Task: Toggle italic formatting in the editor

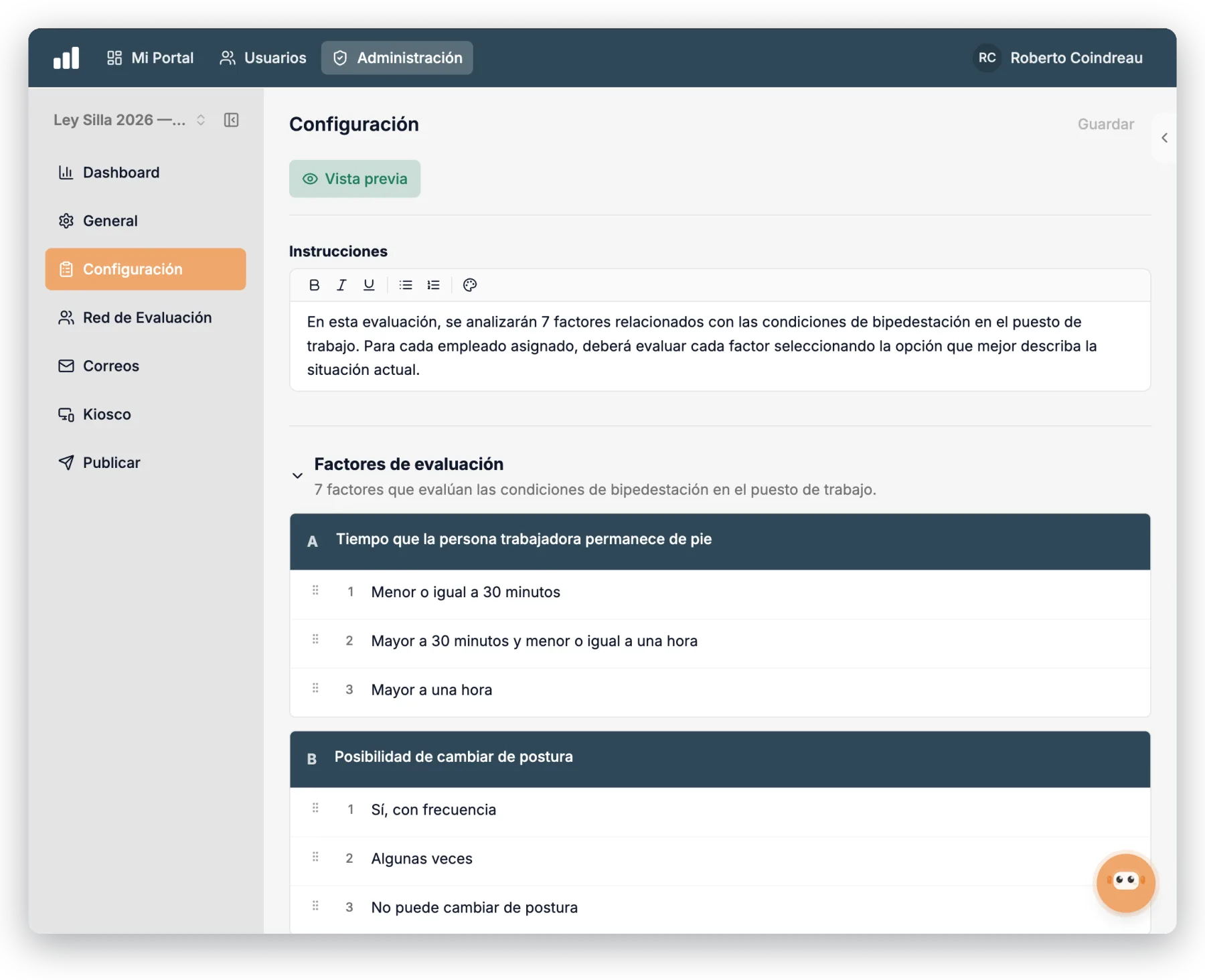Action: [x=341, y=285]
